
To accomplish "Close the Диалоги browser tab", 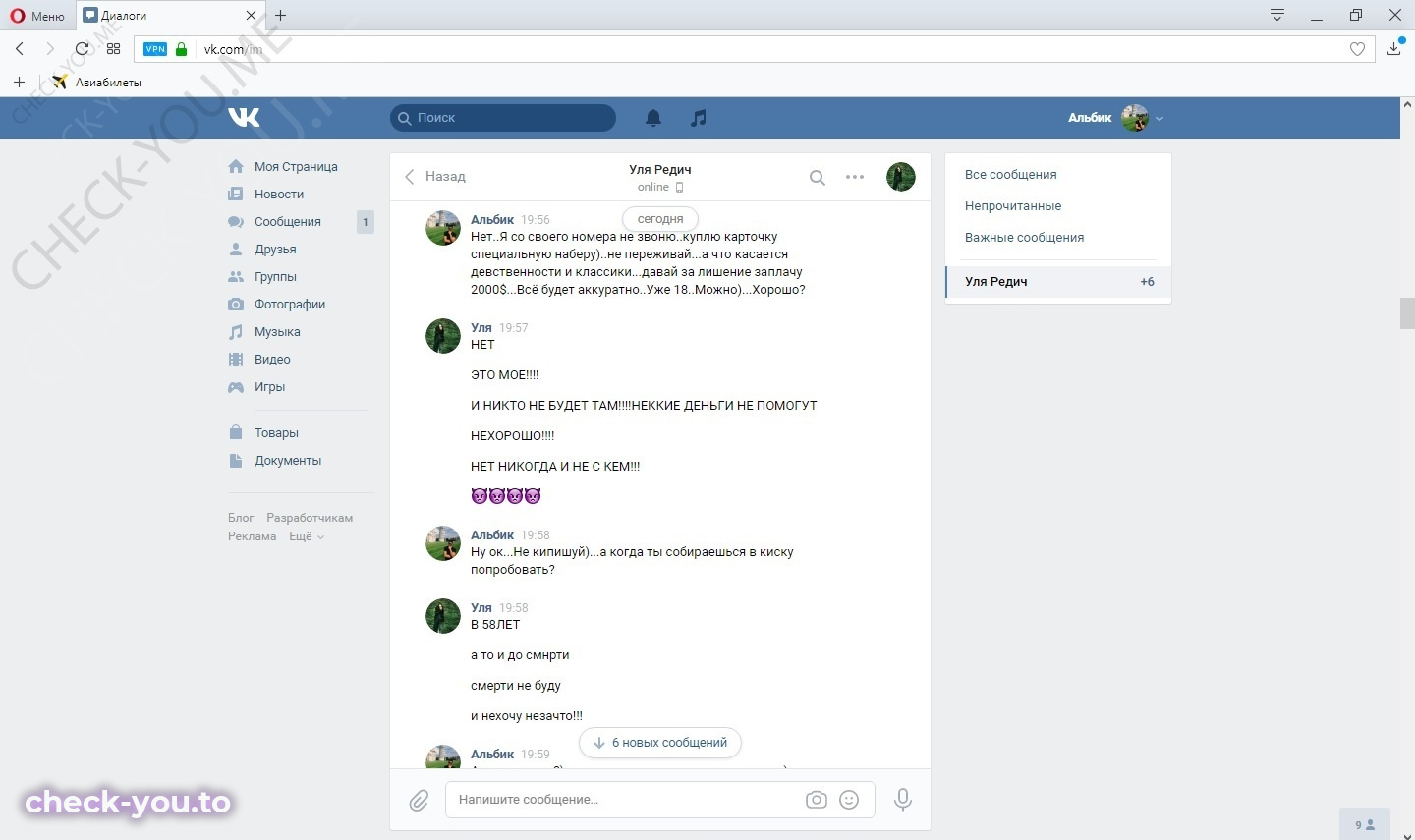I will pyautogui.click(x=251, y=16).
